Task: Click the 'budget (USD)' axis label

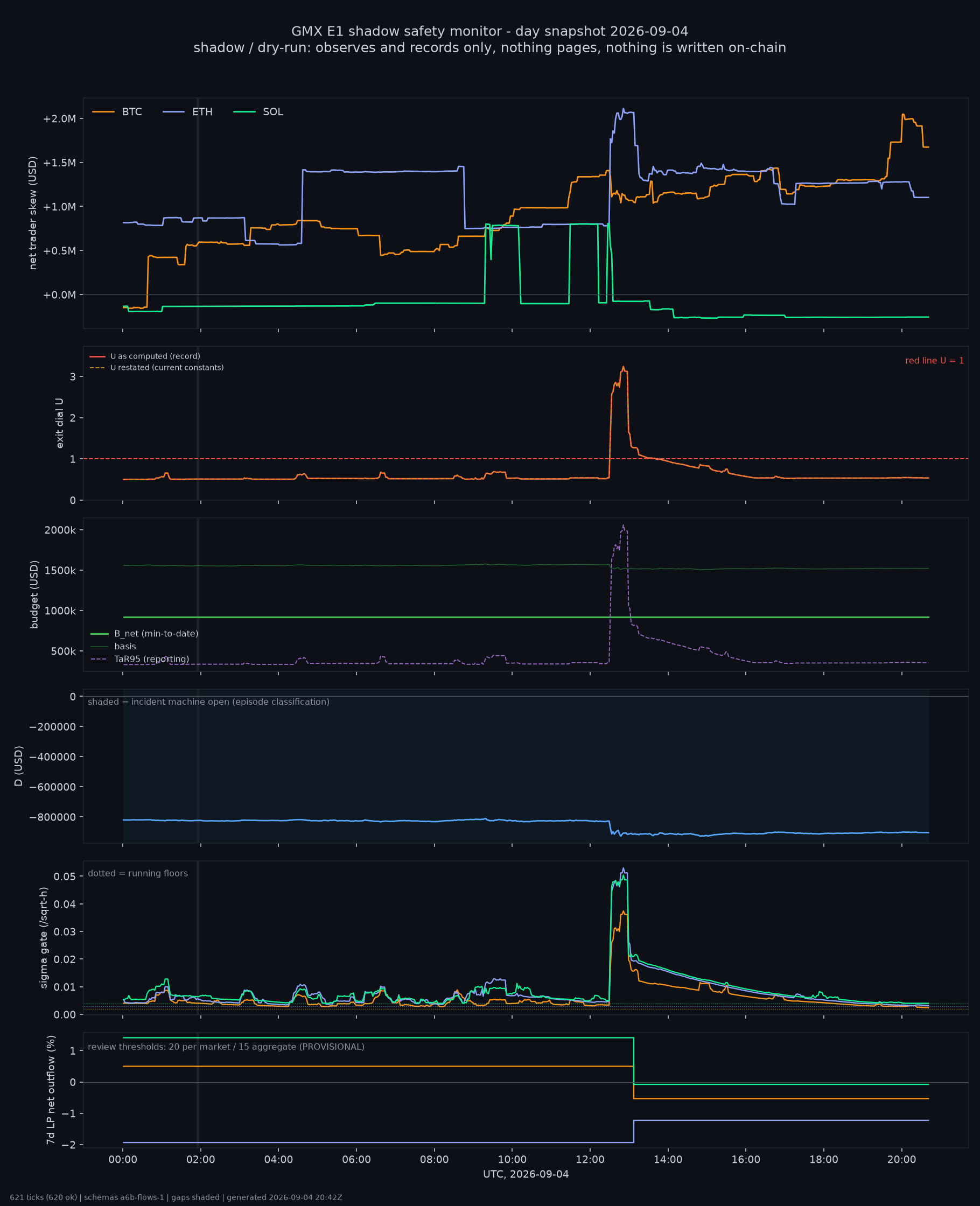Action: [x=34, y=594]
